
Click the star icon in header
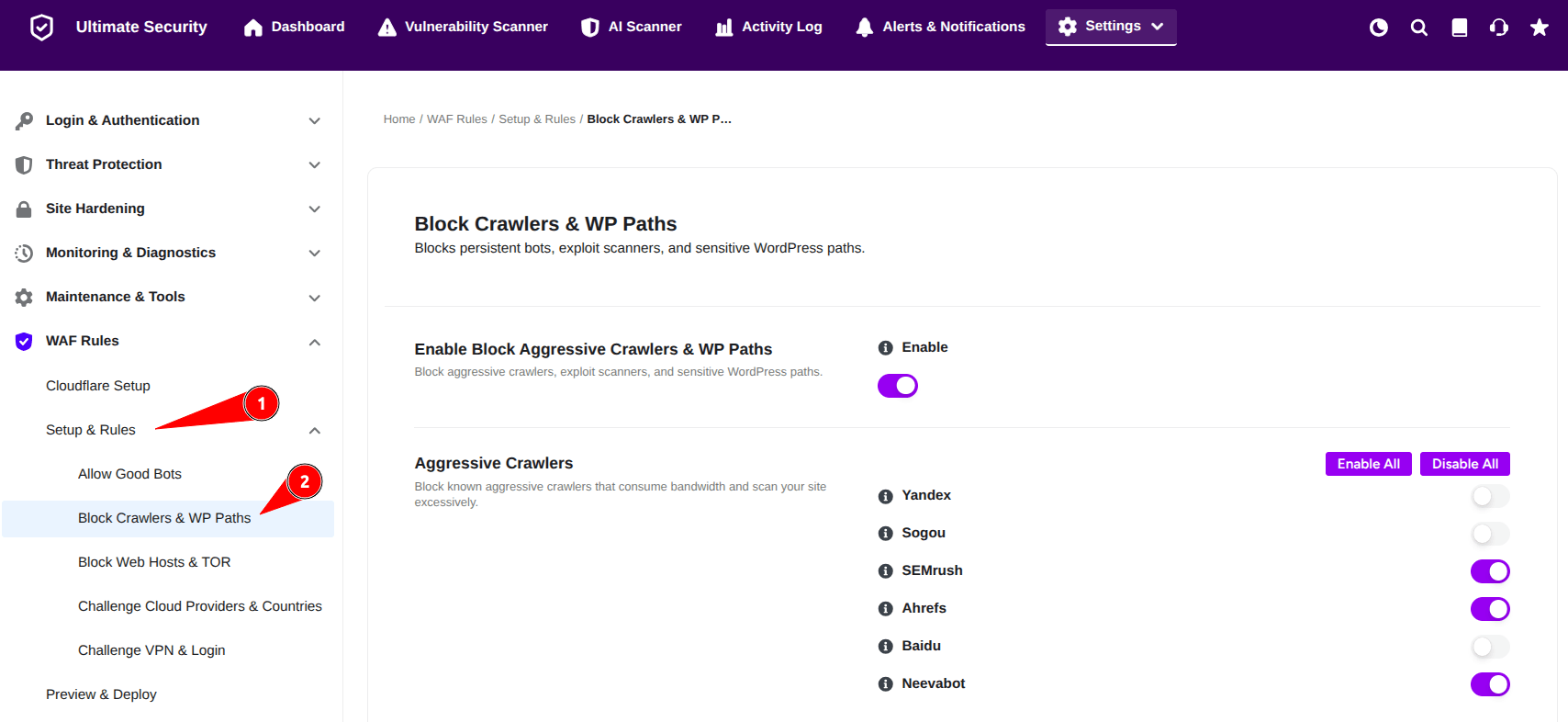1540,28
